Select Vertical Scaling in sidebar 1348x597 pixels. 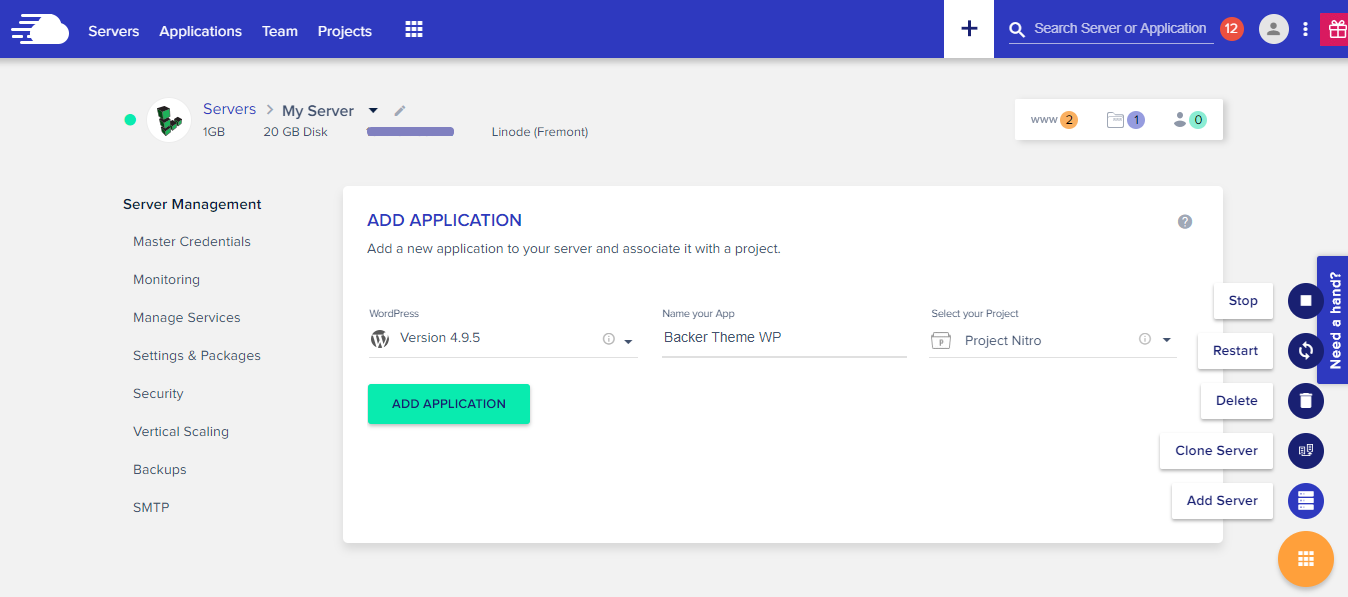(181, 432)
